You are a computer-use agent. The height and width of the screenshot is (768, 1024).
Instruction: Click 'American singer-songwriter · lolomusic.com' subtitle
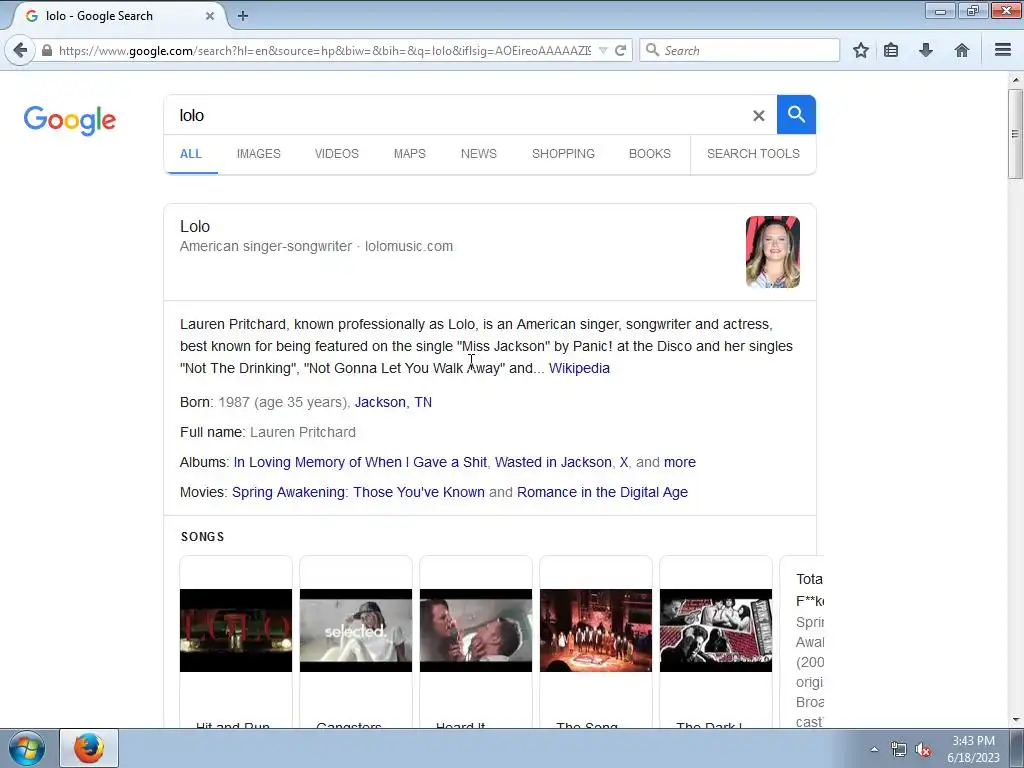coord(316,247)
